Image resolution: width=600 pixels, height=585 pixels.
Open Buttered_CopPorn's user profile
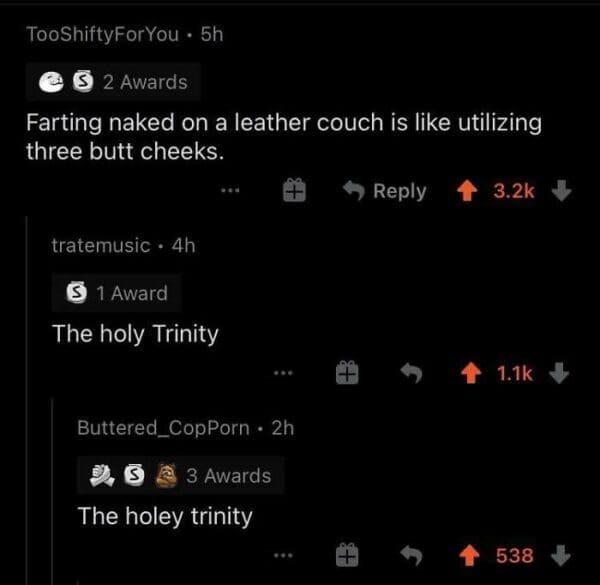click(x=163, y=427)
